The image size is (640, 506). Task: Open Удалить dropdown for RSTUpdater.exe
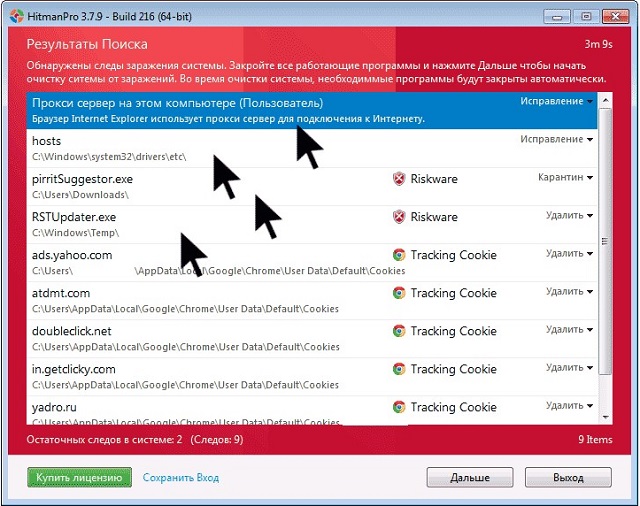[569, 215]
